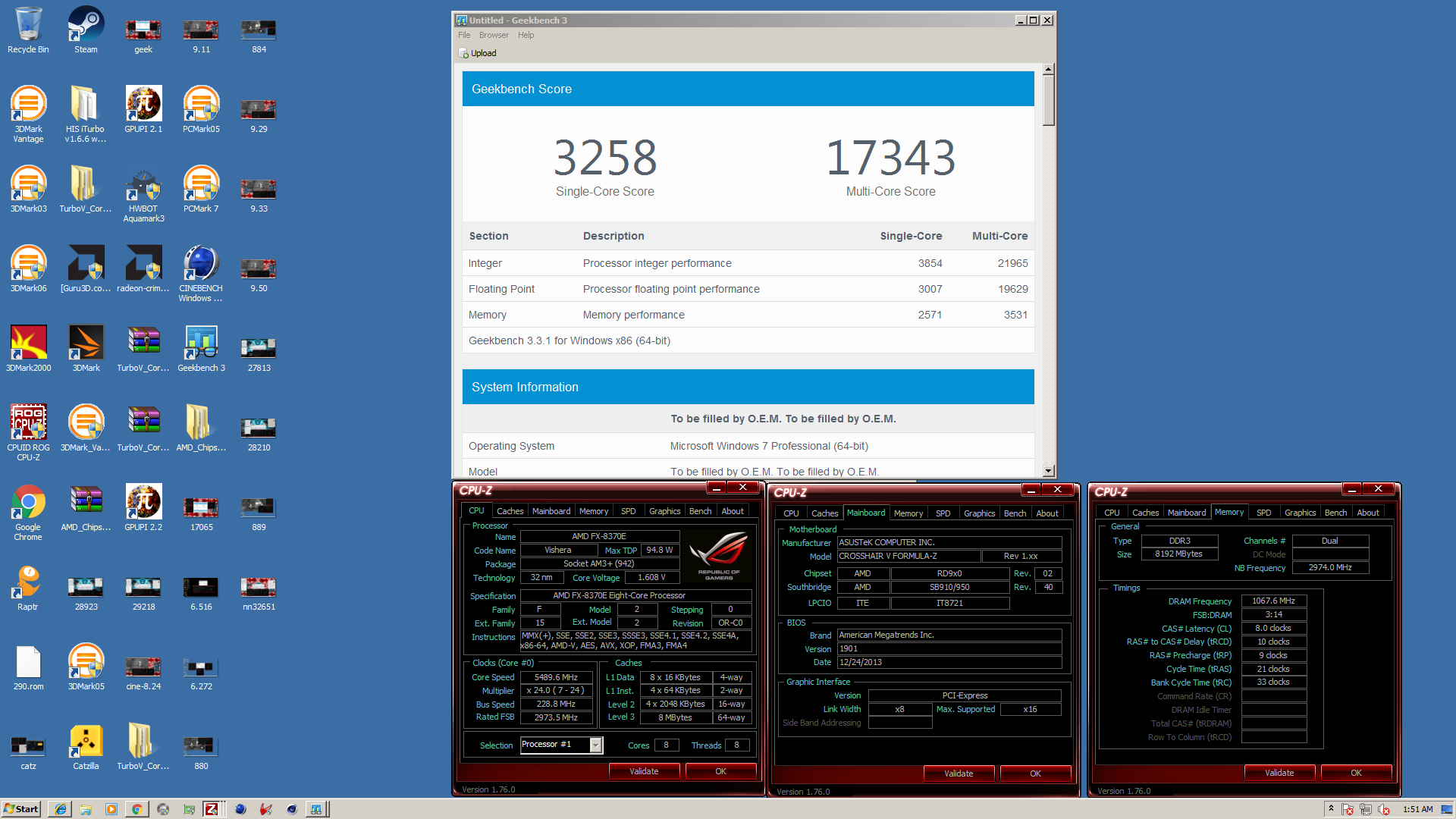The width and height of the screenshot is (1456, 819).
Task: Open the 3DMark2000 desktop icon
Action: [28, 349]
